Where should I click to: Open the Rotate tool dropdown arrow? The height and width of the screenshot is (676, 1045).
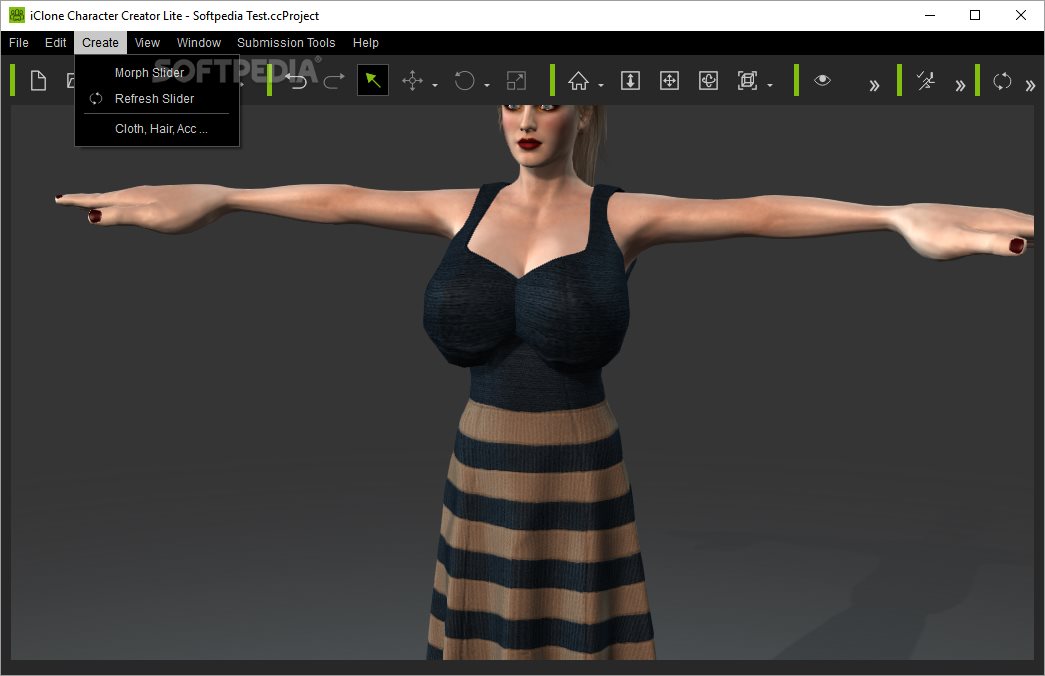pos(487,85)
